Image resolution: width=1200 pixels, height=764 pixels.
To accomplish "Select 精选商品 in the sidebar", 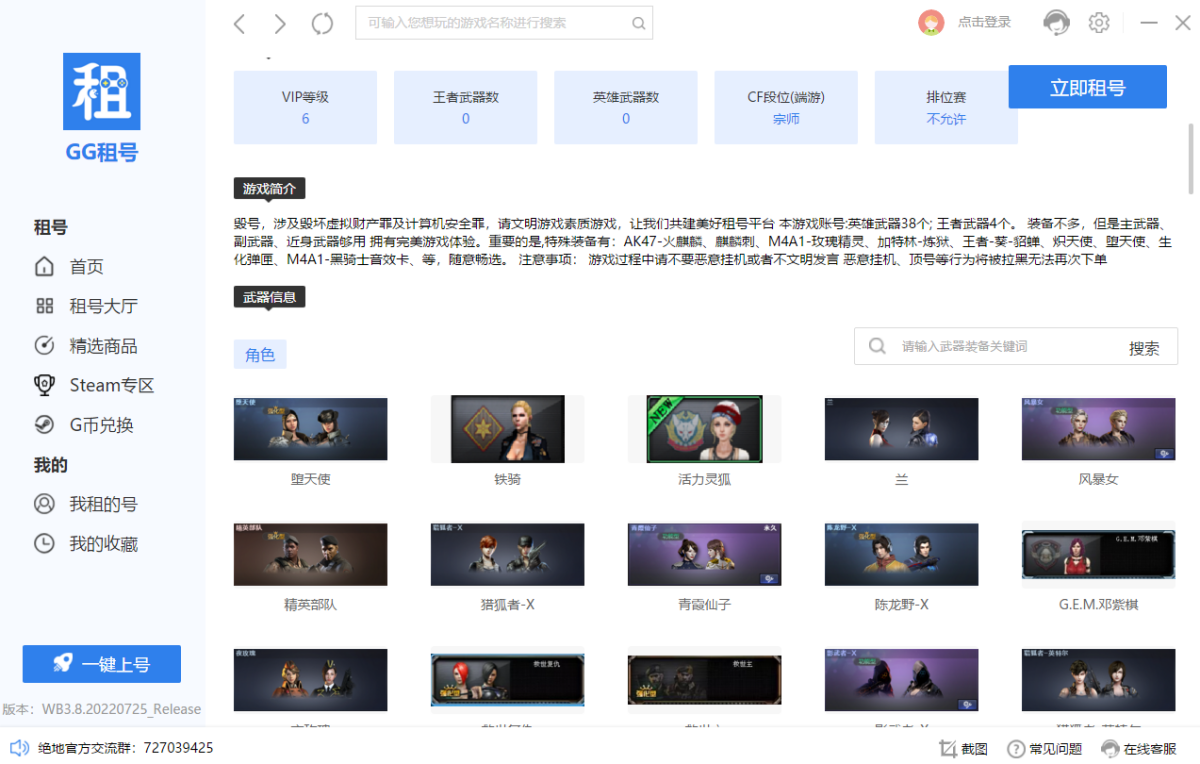I will pos(102,346).
